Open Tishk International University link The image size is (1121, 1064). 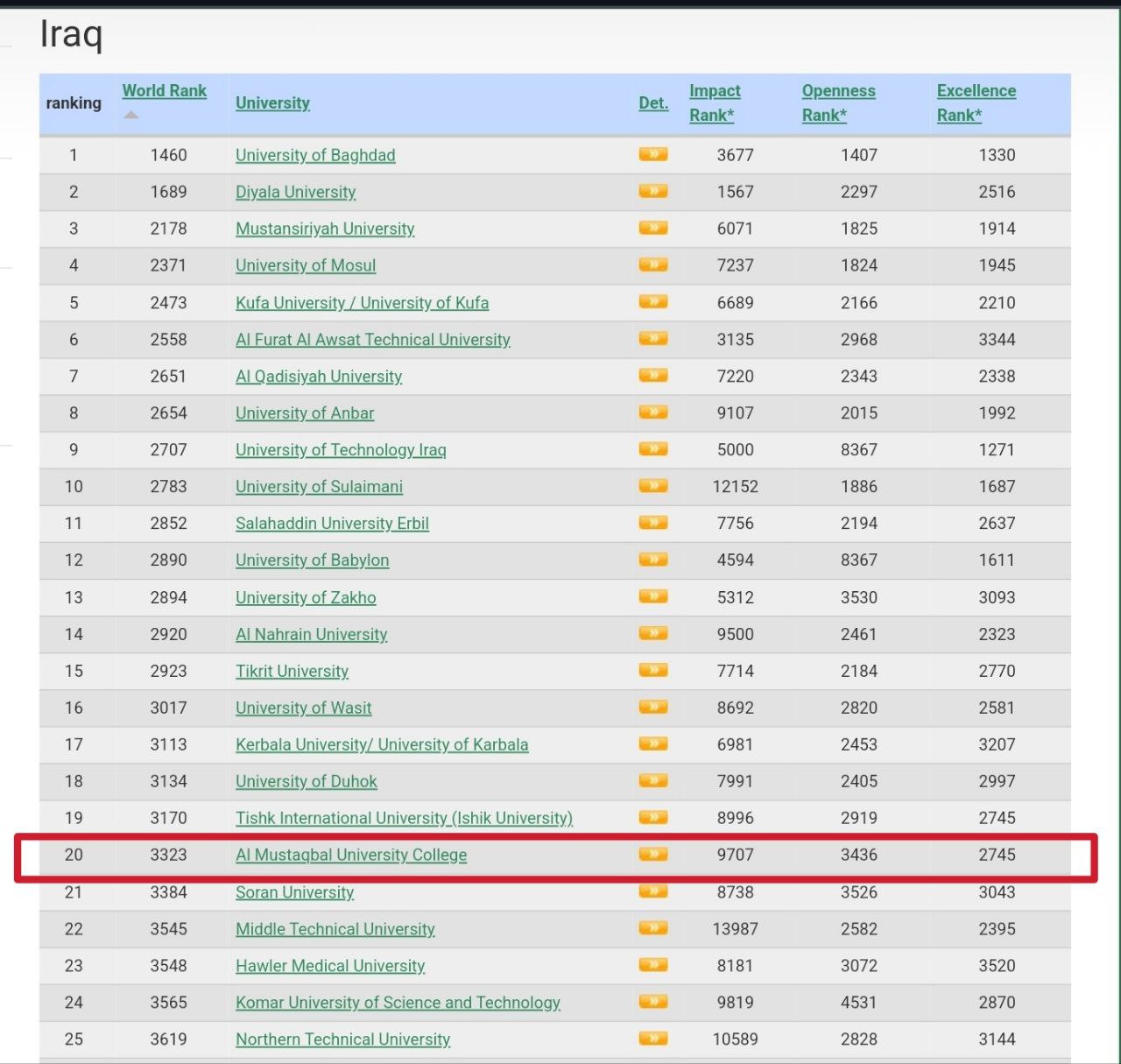[404, 818]
